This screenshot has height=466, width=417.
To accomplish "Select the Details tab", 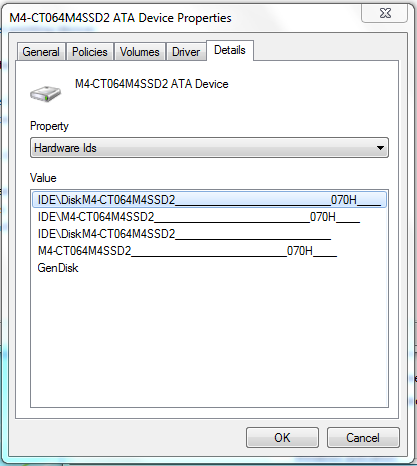I will [x=230, y=50].
